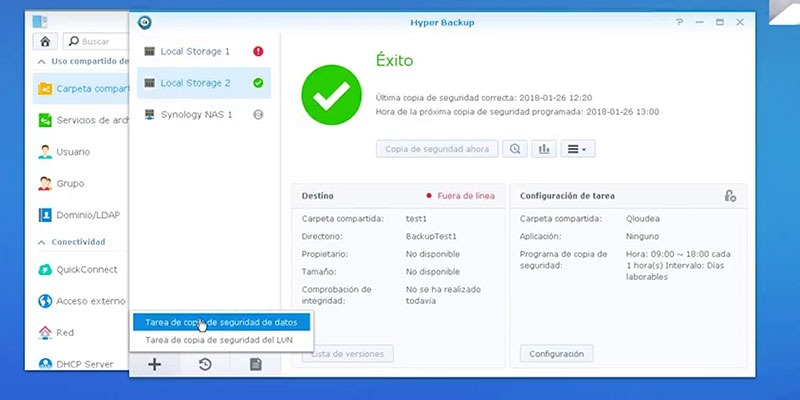Open Acceso externo in Control Panel
Image resolution: width=800 pixels, height=400 pixels.
(x=81, y=301)
